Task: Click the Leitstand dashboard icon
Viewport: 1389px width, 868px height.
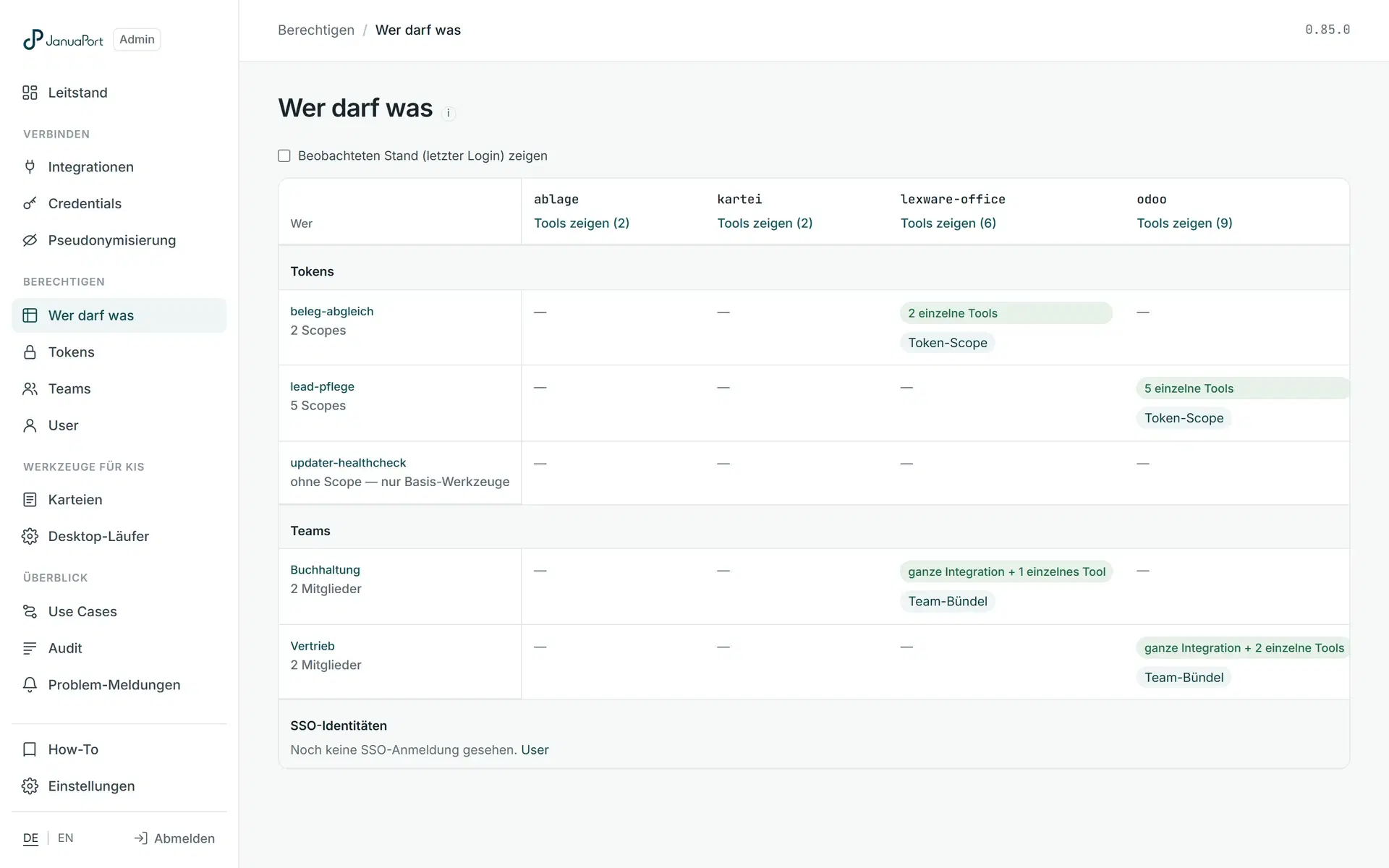Action: [30, 93]
